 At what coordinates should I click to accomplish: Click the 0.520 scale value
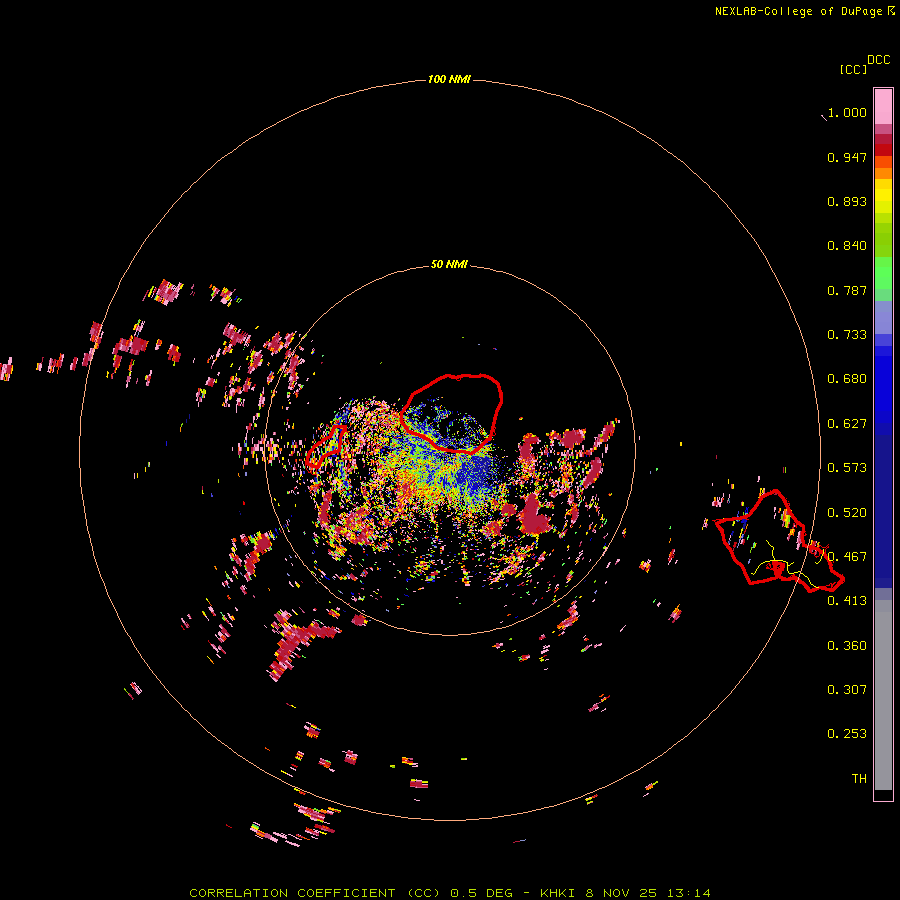[x=847, y=513]
